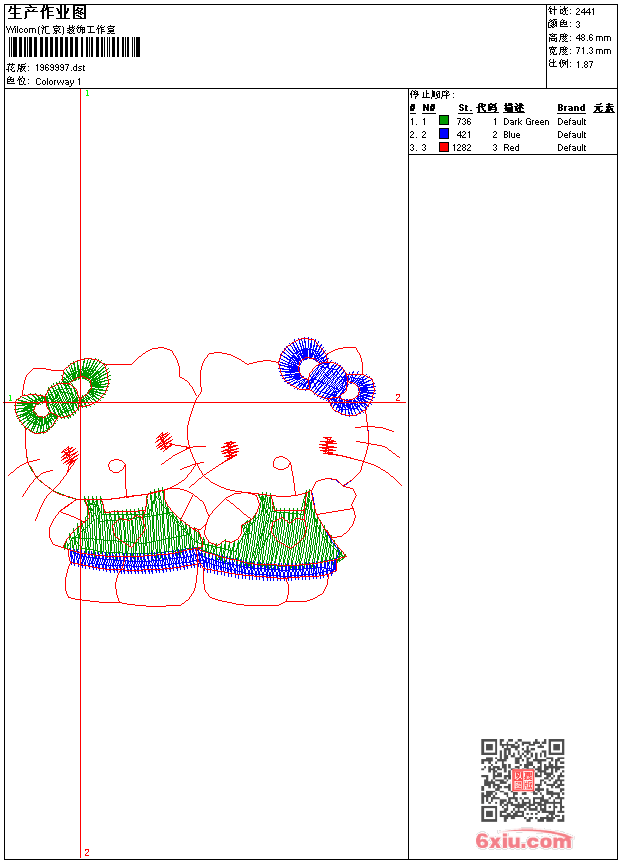Select the 'Dark Green' color description

coord(526,122)
